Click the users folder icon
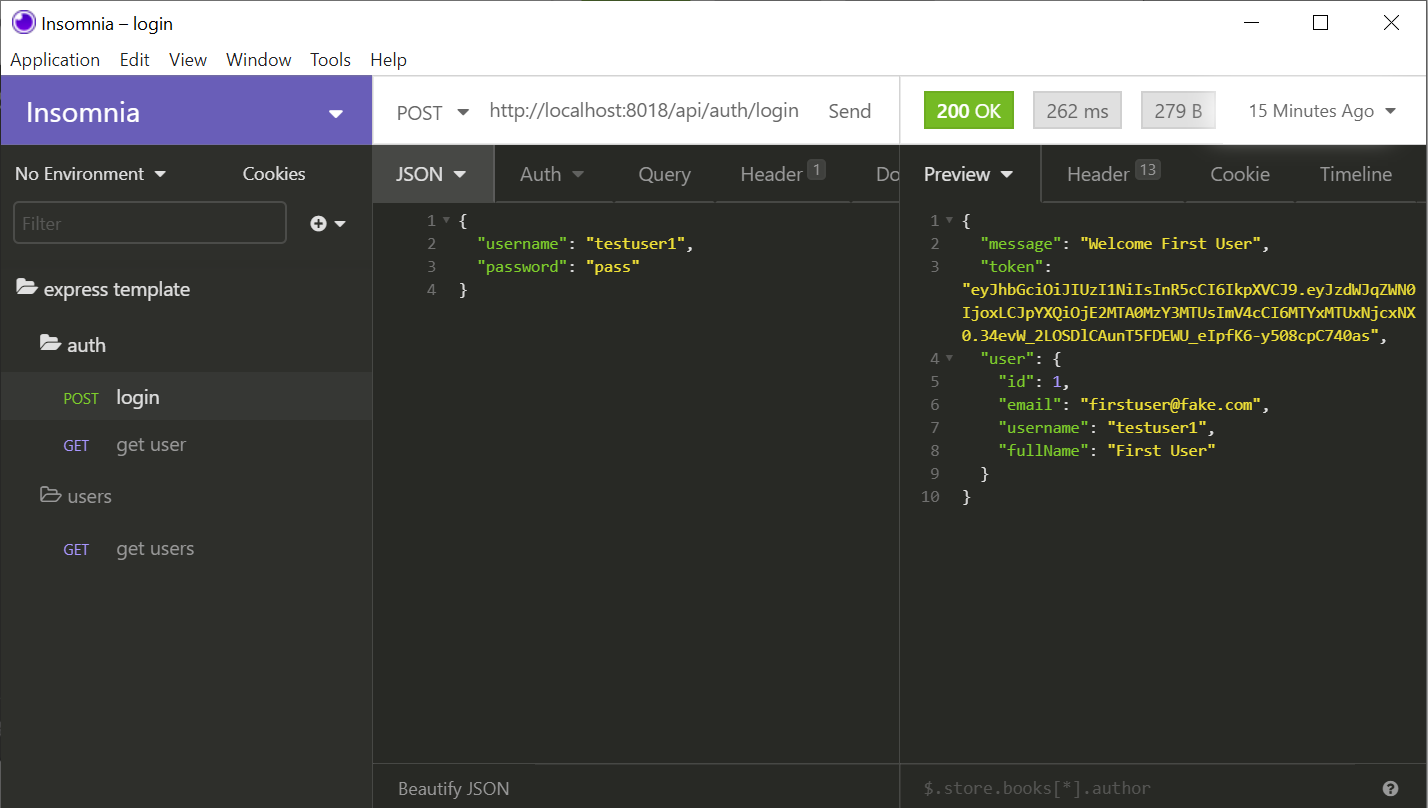Image resolution: width=1428 pixels, height=808 pixels. [50, 495]
